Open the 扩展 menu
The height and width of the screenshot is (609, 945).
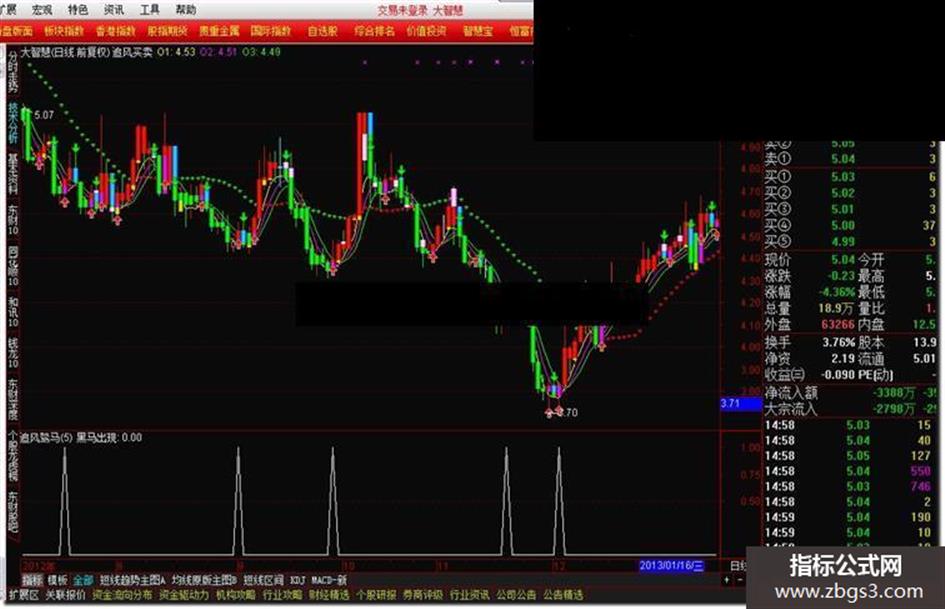[8, 10]
